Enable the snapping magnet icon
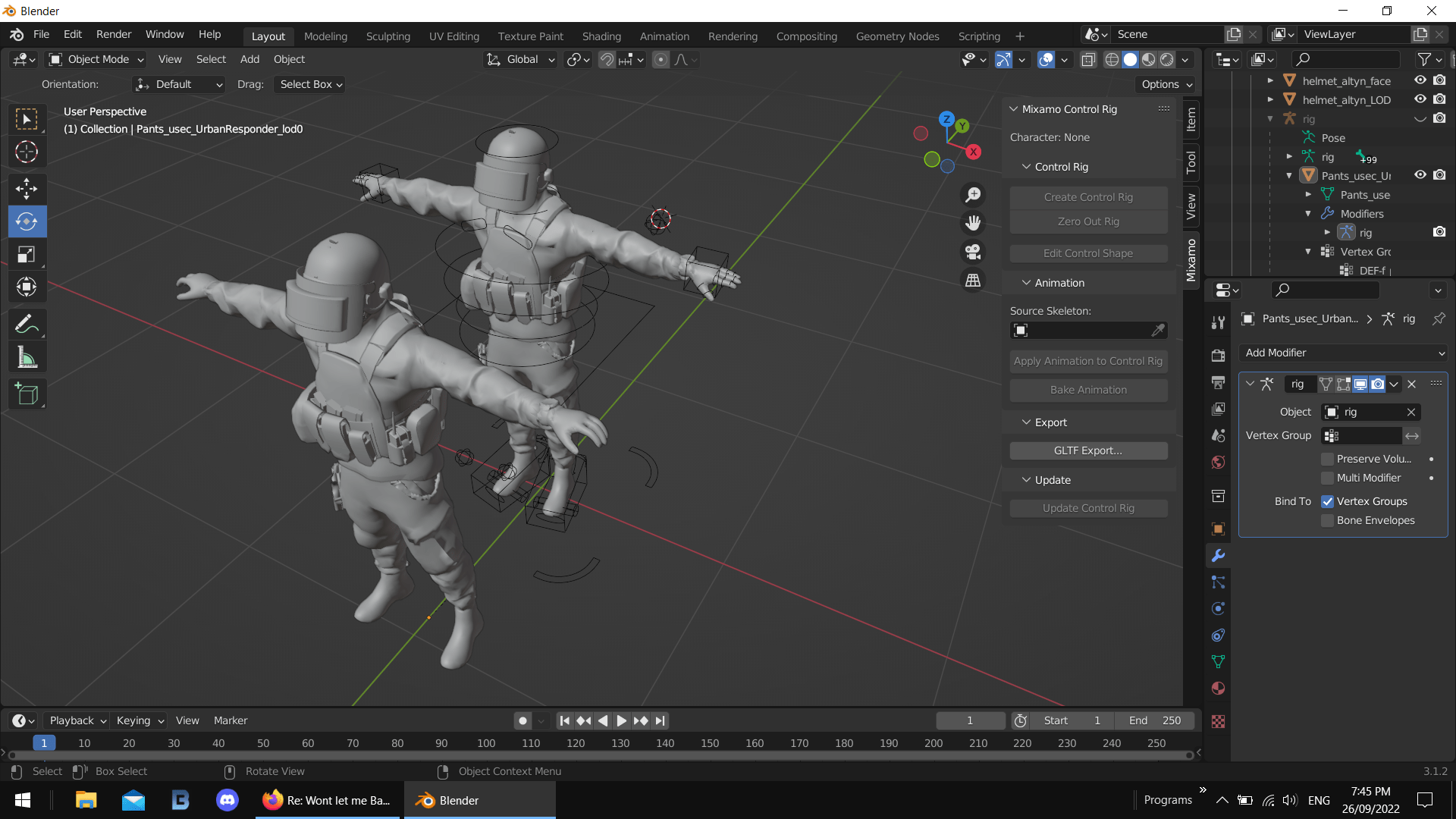This screenshot has width=1456, height=819. click(x=607, y=59)
